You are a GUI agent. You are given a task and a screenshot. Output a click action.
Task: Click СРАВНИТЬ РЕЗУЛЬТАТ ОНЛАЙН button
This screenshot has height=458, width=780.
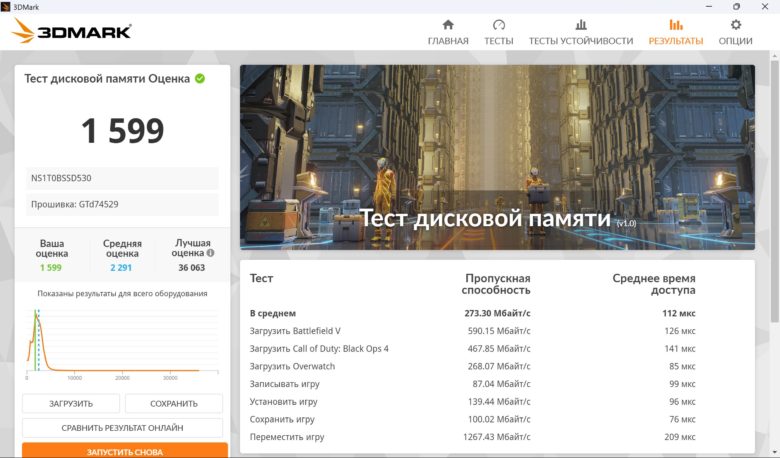pos(122,428)
